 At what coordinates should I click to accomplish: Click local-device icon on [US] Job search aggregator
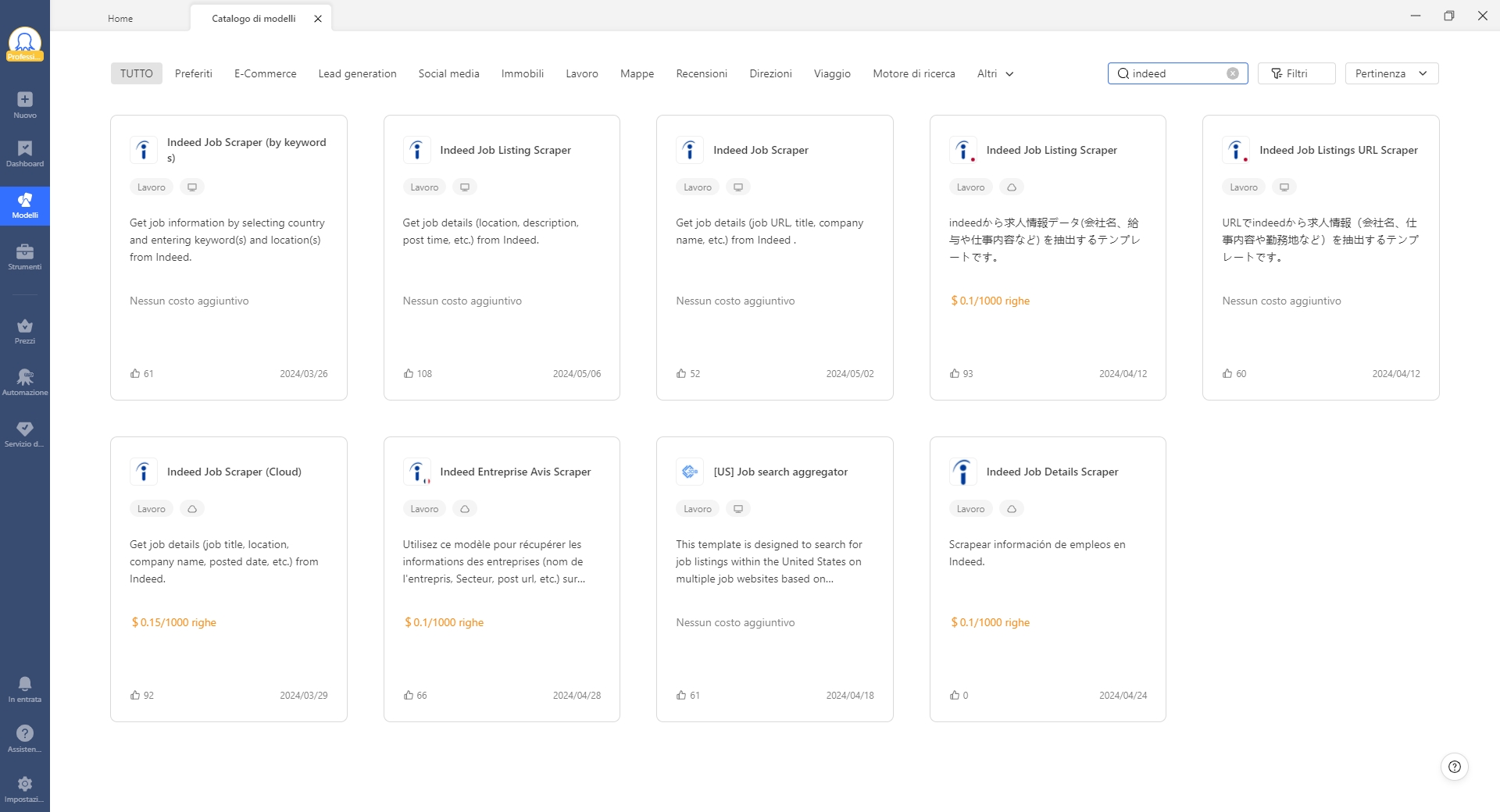738,509
